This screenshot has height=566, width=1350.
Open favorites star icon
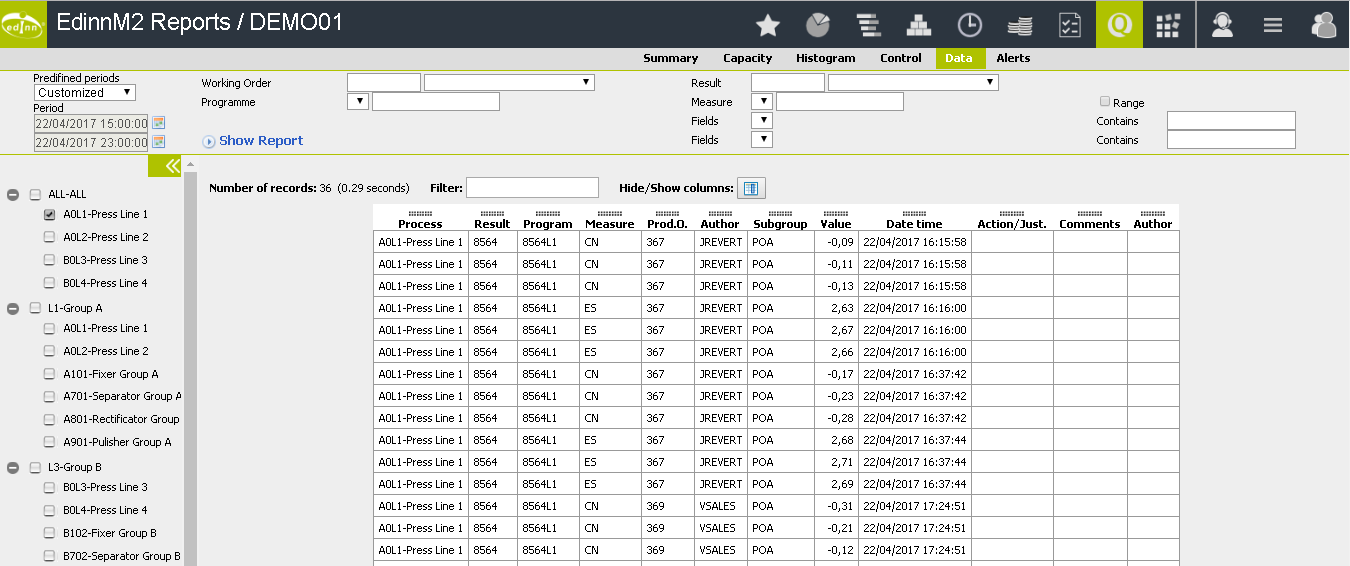(x=767, y=25)
